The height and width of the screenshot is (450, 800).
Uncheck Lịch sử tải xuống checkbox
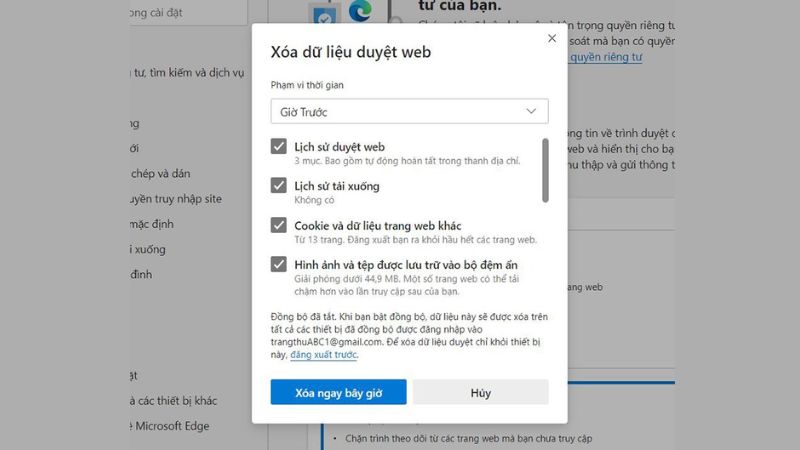tap(279, 185)
